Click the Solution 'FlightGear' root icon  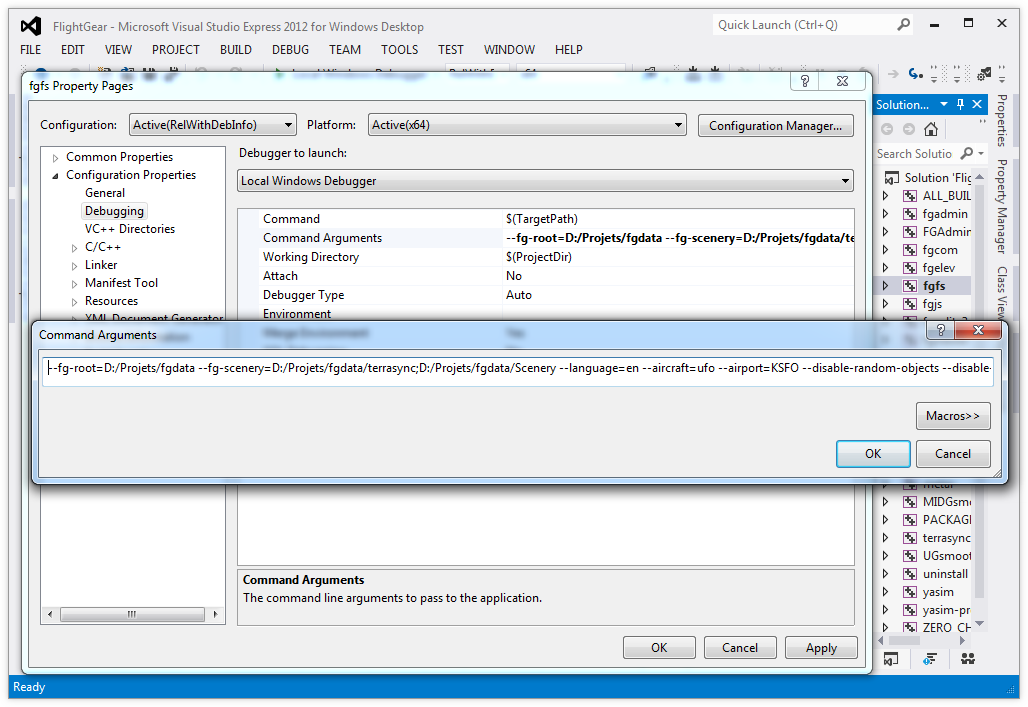tap(892, 178)
